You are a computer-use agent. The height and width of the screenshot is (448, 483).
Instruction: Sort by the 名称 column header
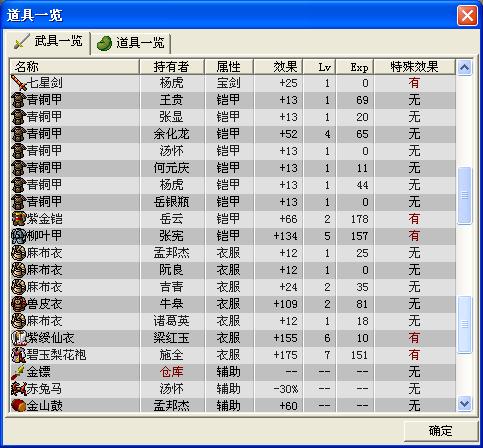tap(74, 67)
